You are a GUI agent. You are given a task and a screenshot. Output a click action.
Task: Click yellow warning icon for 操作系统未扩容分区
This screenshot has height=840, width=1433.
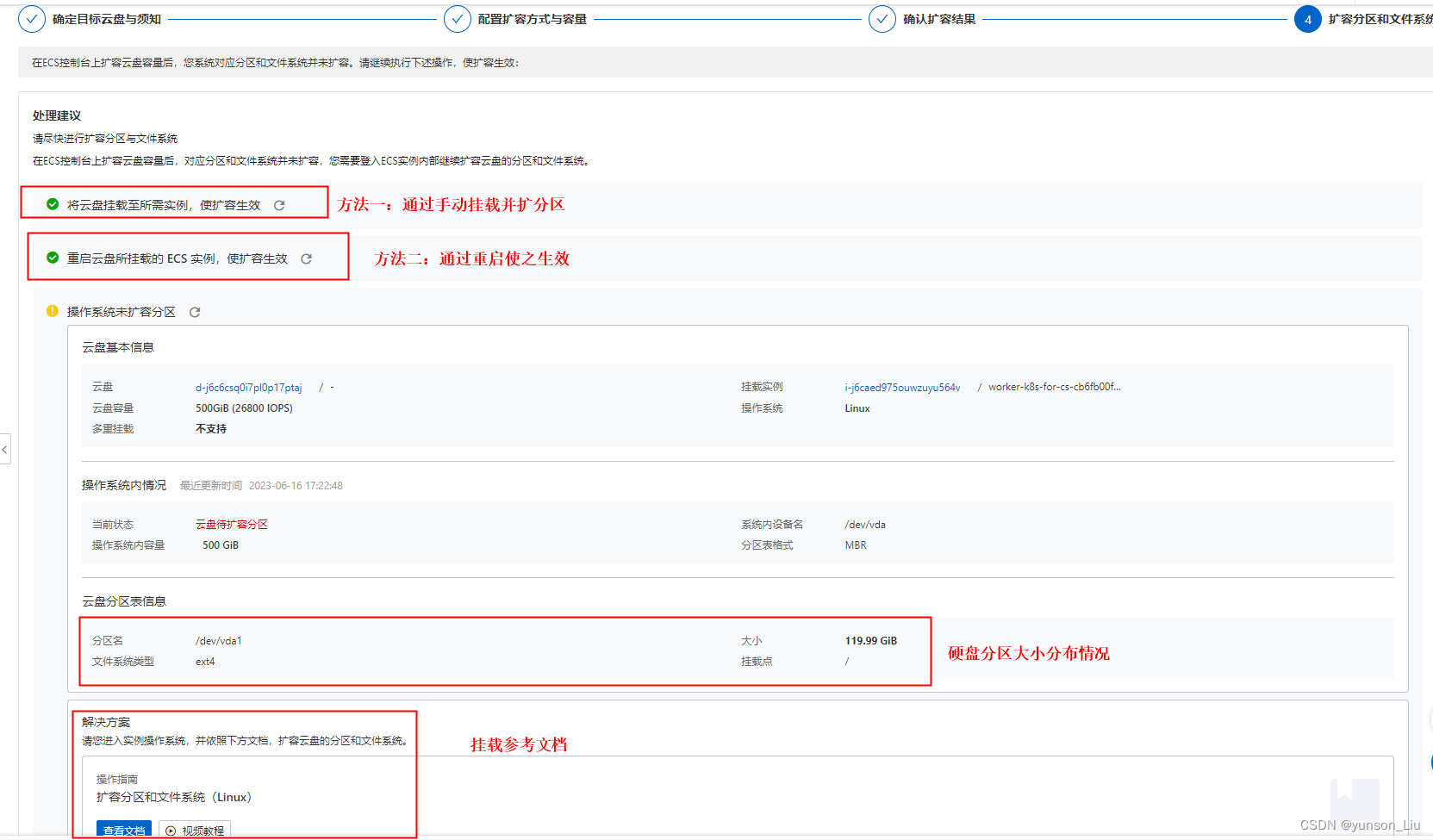point(53,311)
